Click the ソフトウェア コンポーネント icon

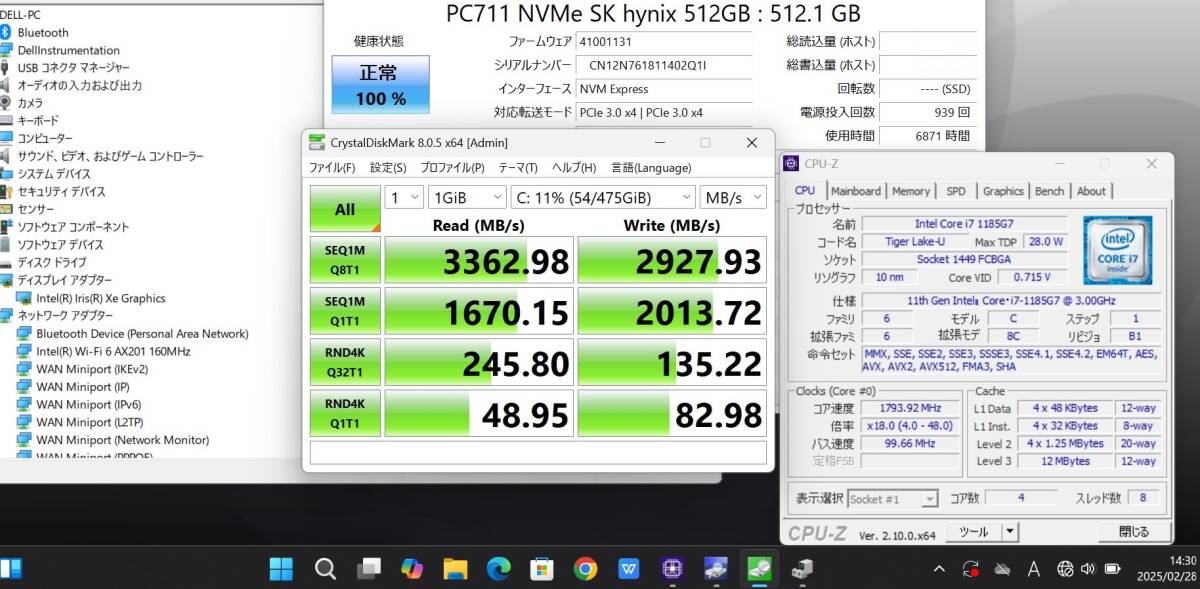tap(6, 227)
